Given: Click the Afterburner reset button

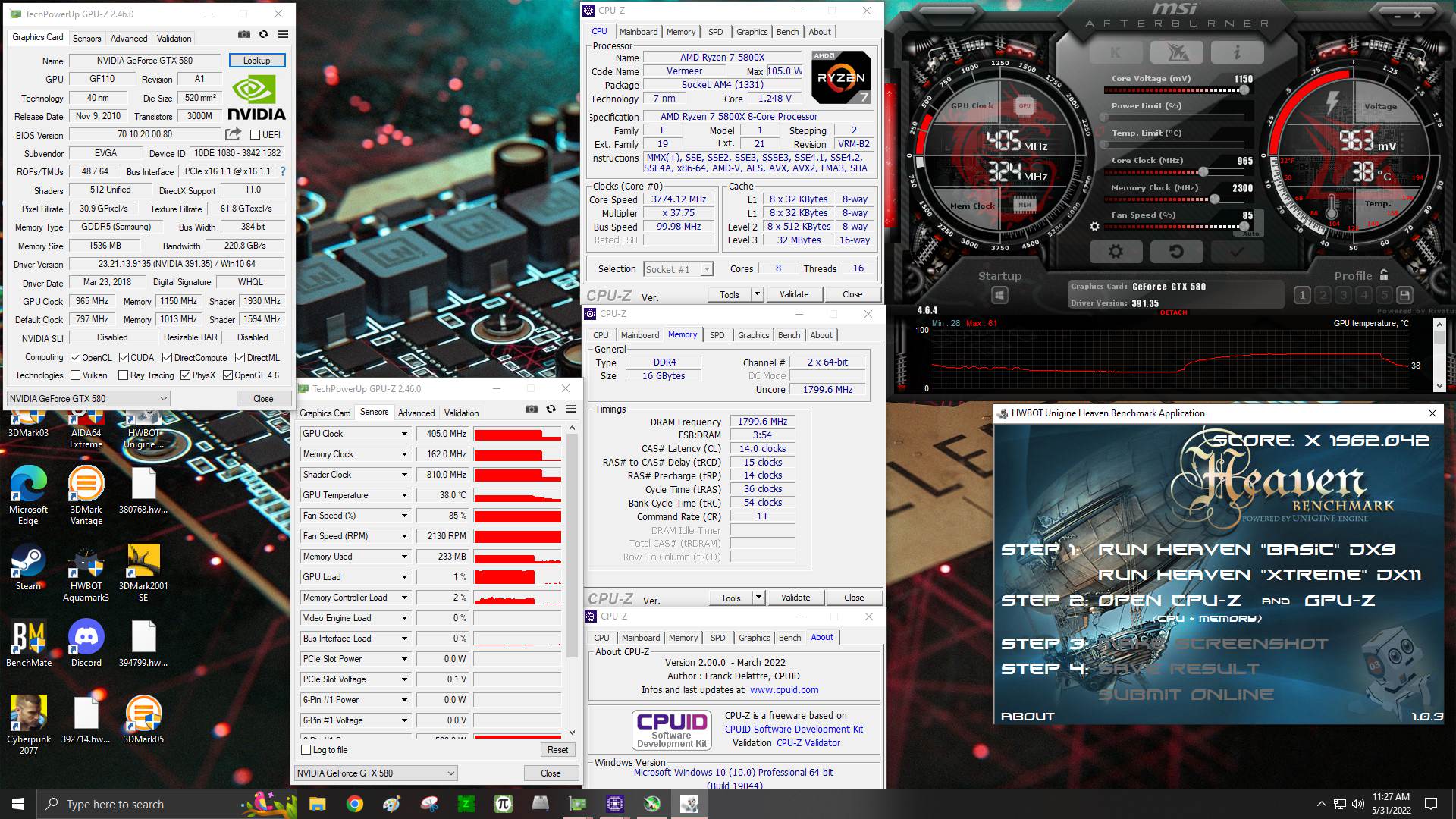Looking at the screenshot, I should pos(1176,252).
